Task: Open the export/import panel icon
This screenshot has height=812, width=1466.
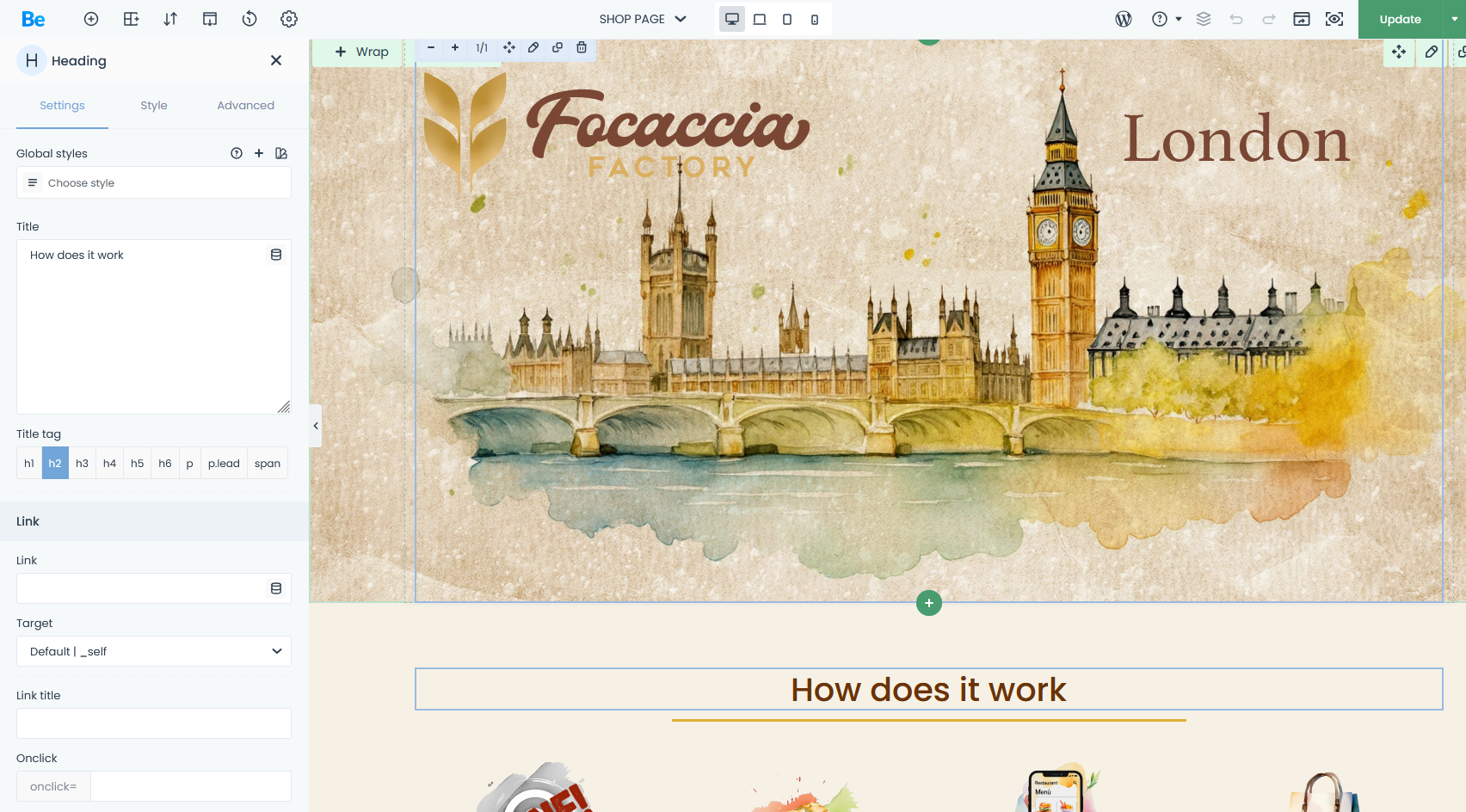Action: [210, 19]
